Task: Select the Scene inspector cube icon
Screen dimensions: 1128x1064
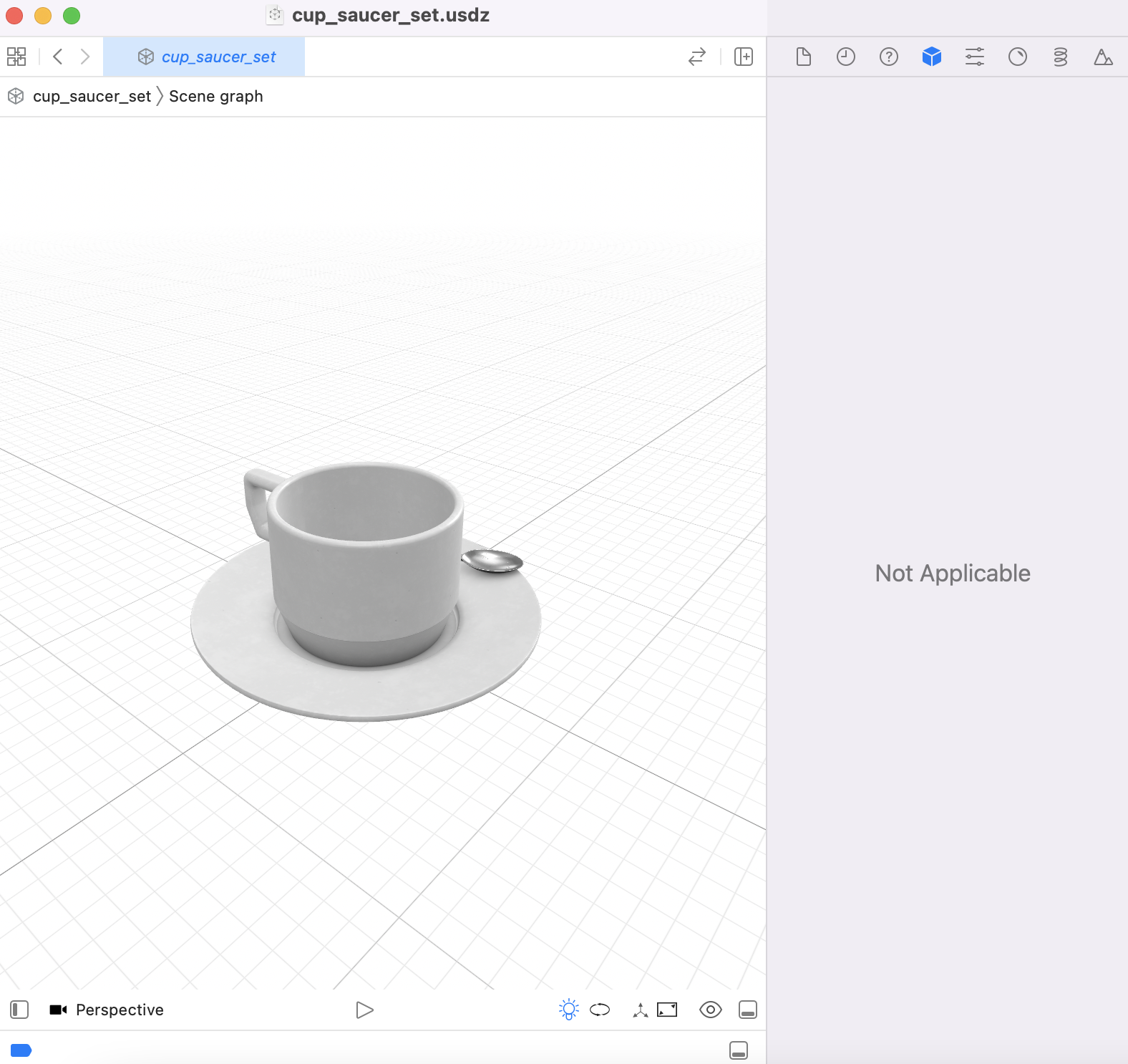Action: coord(932,57)
